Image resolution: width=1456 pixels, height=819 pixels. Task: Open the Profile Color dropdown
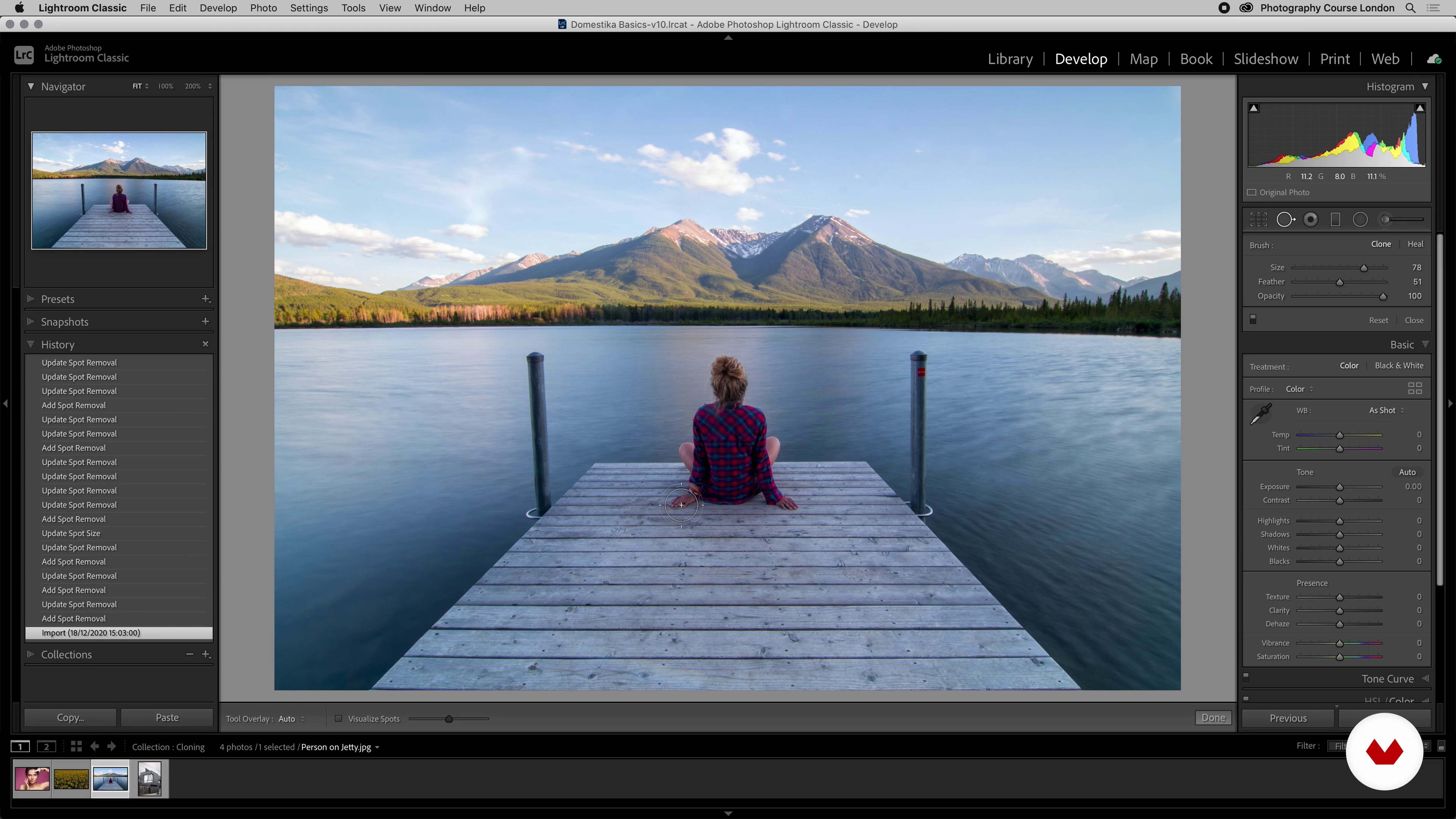click(x=1299, y=389)
